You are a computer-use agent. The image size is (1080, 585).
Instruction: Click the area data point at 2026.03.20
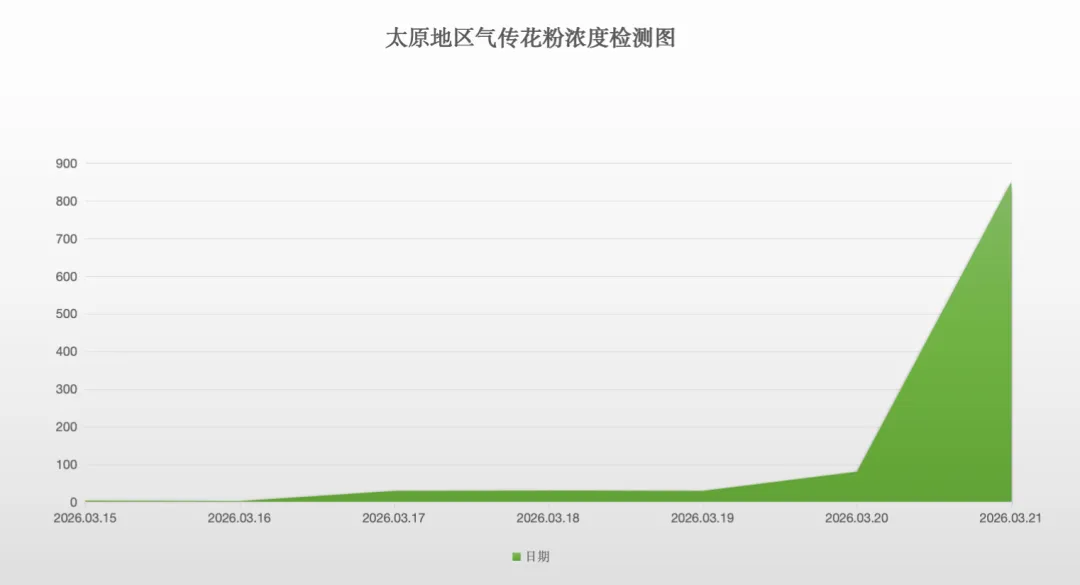point(857,471)
